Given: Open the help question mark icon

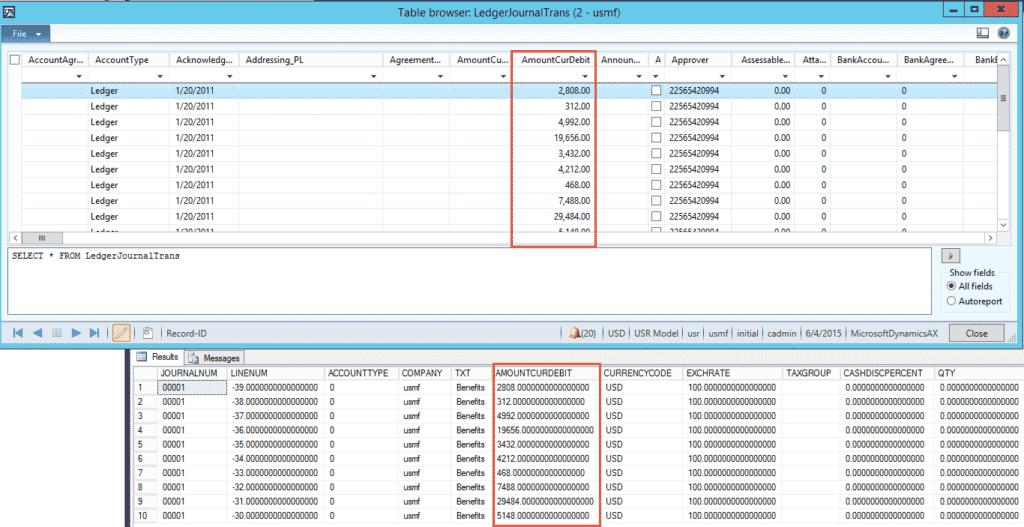Looking at the screenshot, I should [1004, 33].
